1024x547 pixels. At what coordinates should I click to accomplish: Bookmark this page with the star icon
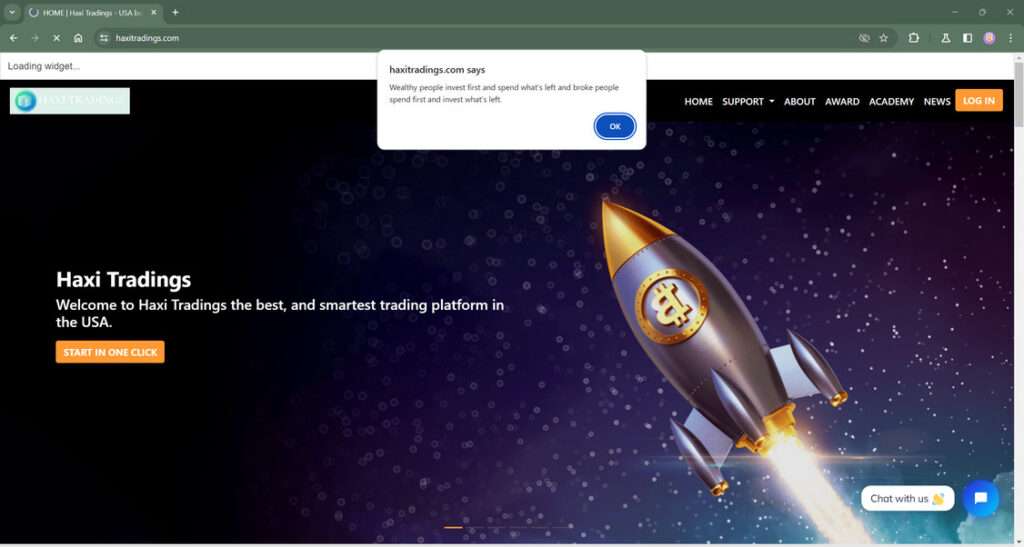(884, 38)
